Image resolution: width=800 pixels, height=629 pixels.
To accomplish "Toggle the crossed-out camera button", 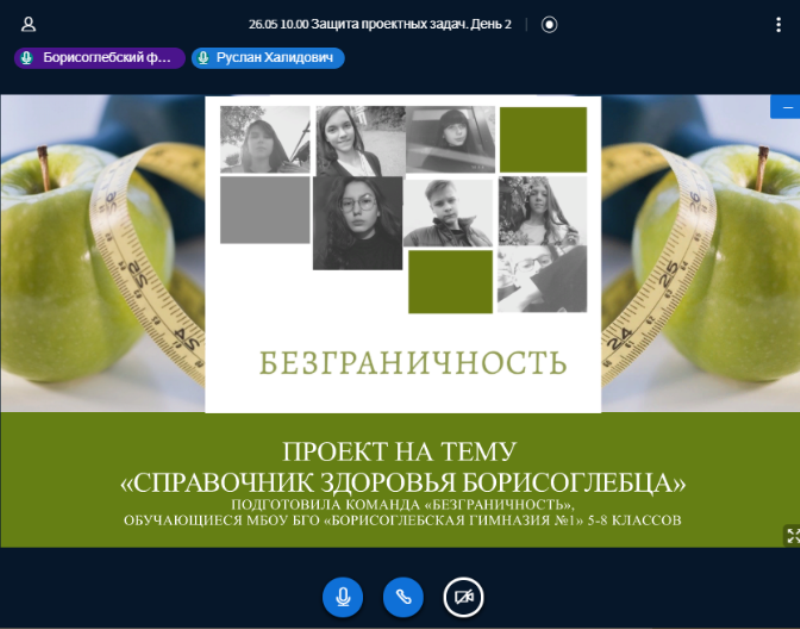I will coord(463,597).
